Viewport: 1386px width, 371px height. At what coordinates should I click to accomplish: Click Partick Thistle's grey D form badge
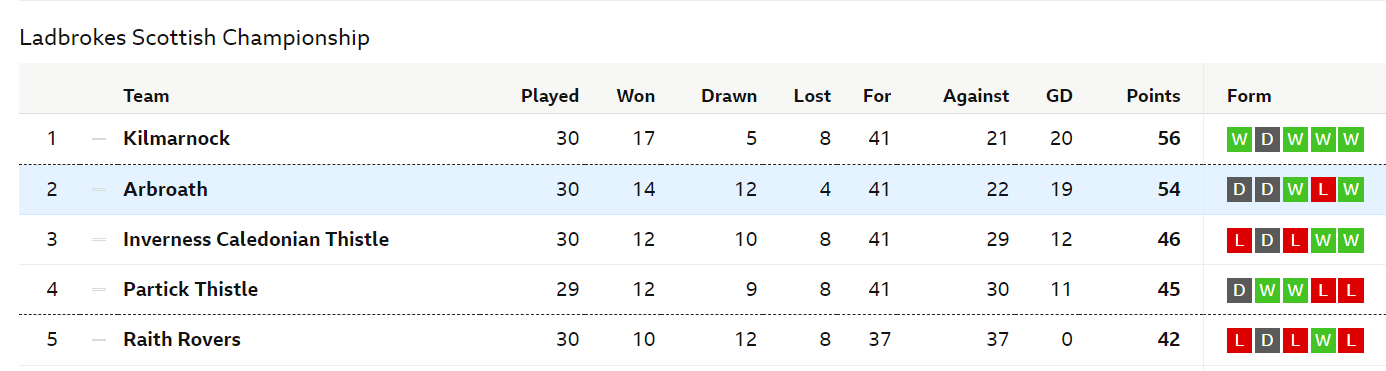coord(1239,289)
